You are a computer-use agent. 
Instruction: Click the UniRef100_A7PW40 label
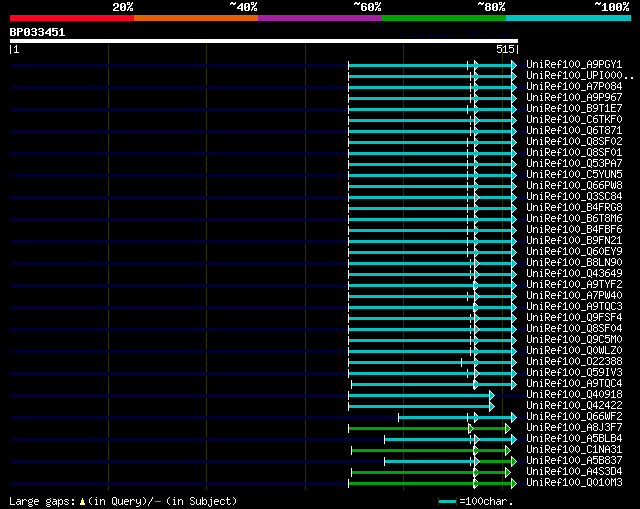574,296
